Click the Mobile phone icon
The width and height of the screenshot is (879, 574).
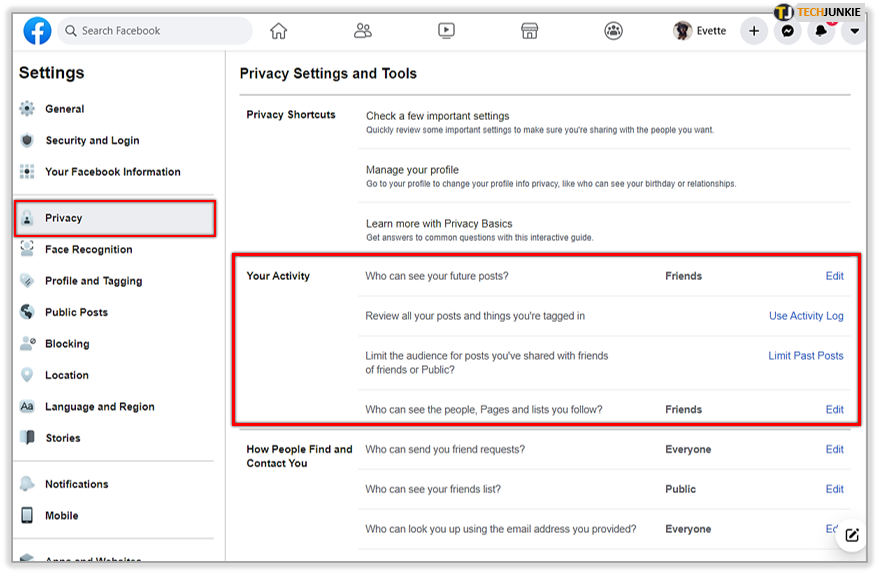[27, 515]
